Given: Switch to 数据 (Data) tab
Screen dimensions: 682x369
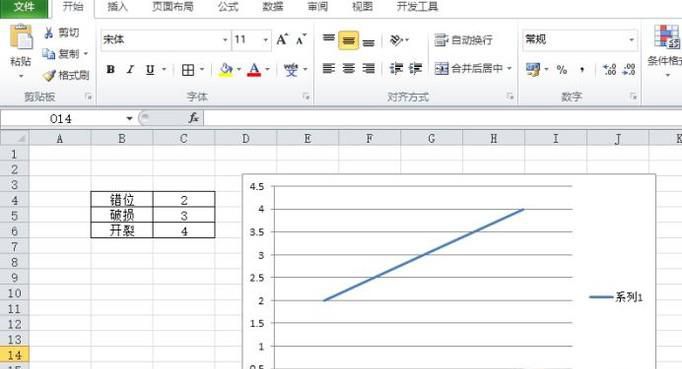Looking at the screenshot, I should click(x=273, y=7).
